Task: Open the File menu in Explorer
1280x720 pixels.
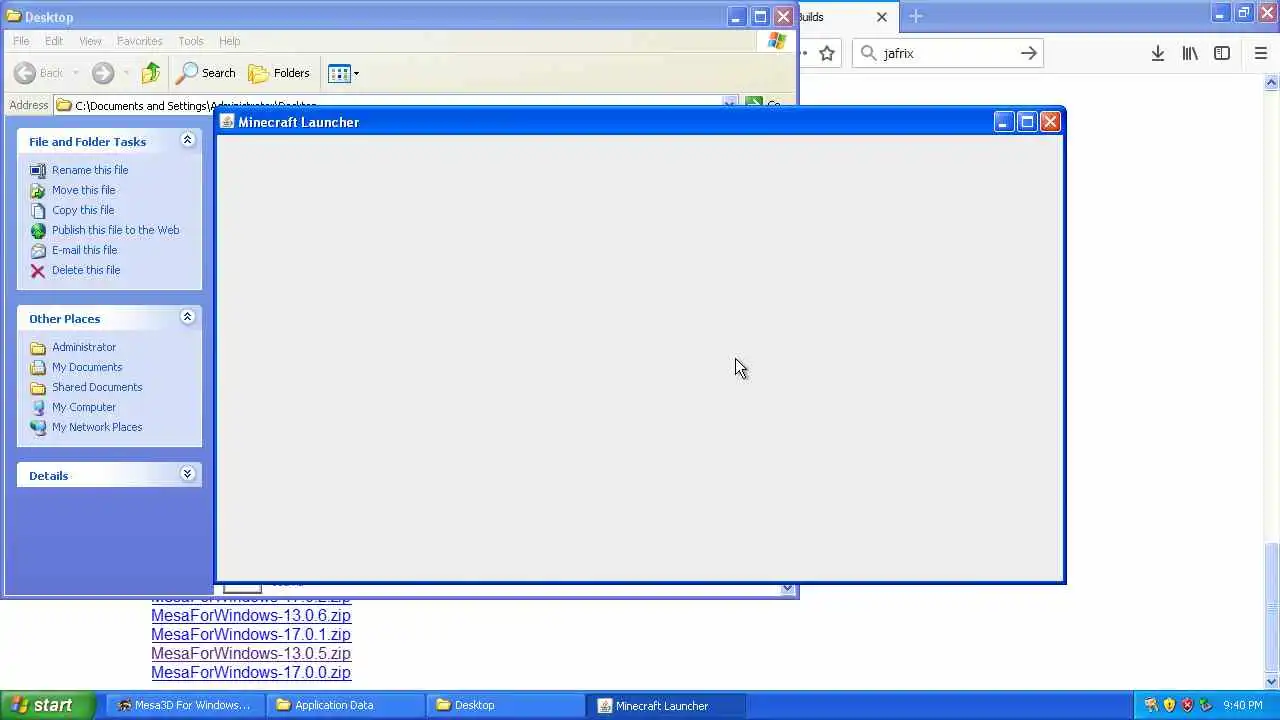Action: (x=21, y=41)
